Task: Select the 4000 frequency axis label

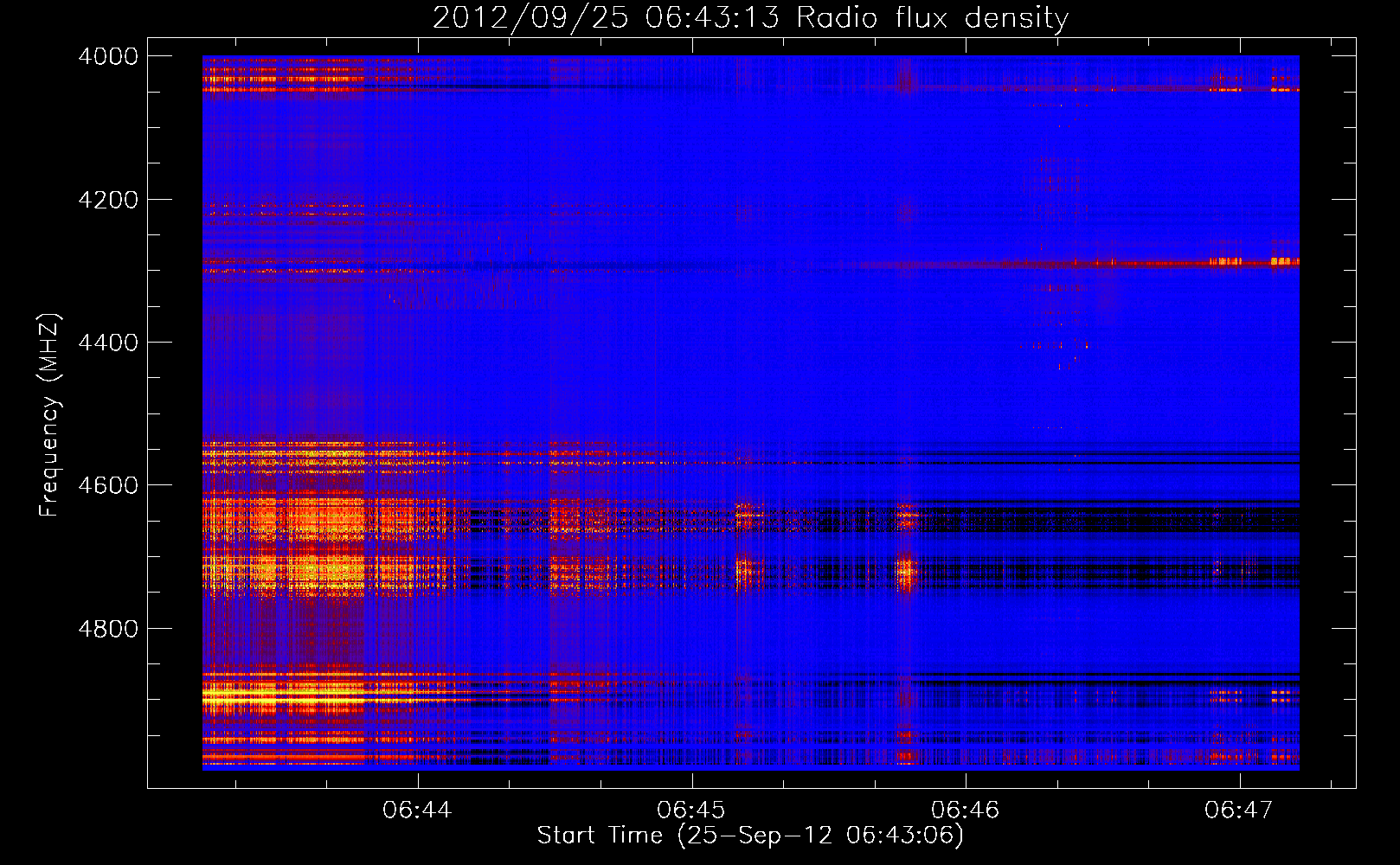Action: point(108,56)
